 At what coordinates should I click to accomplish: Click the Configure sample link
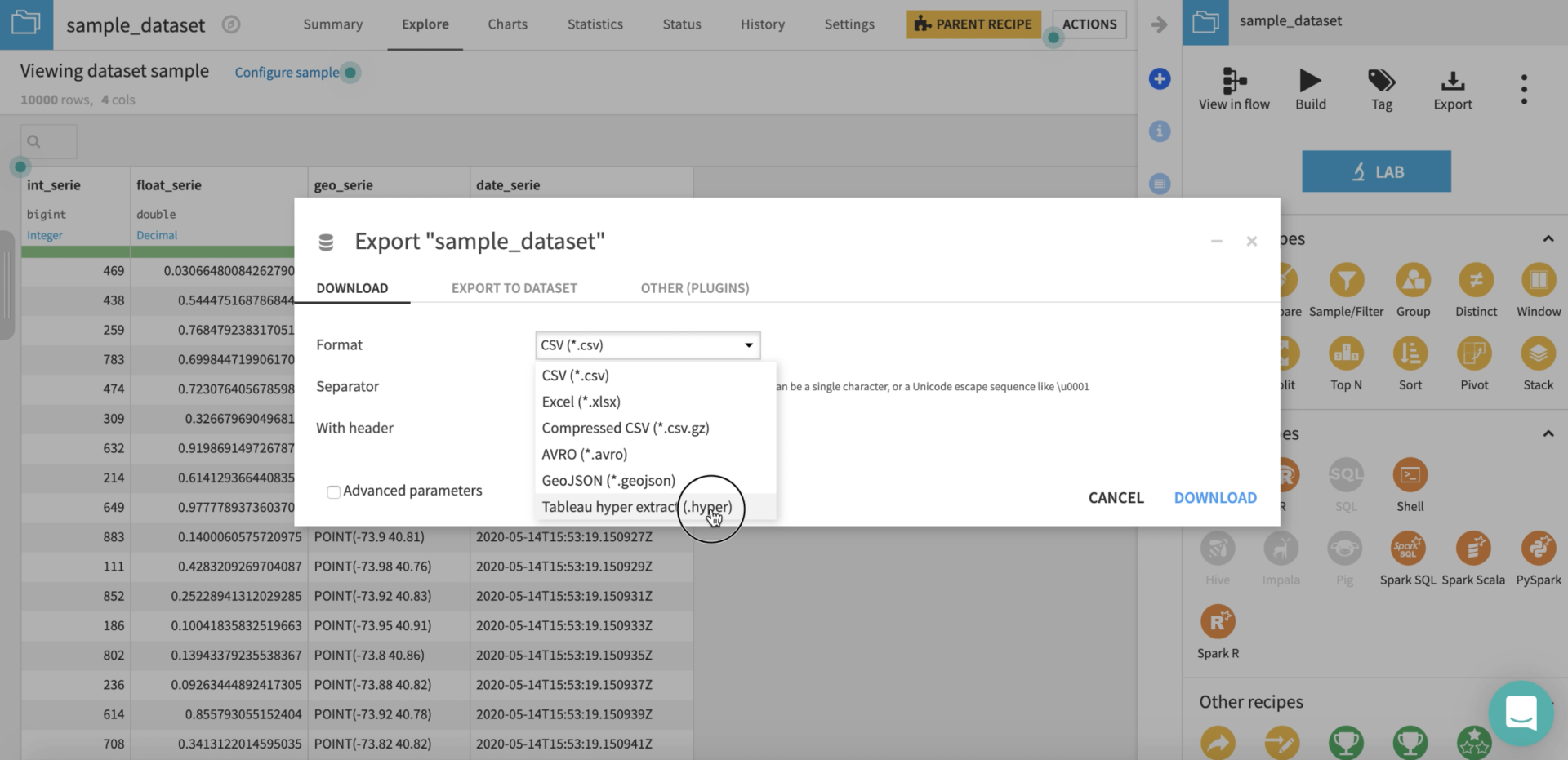coord(287,73)
